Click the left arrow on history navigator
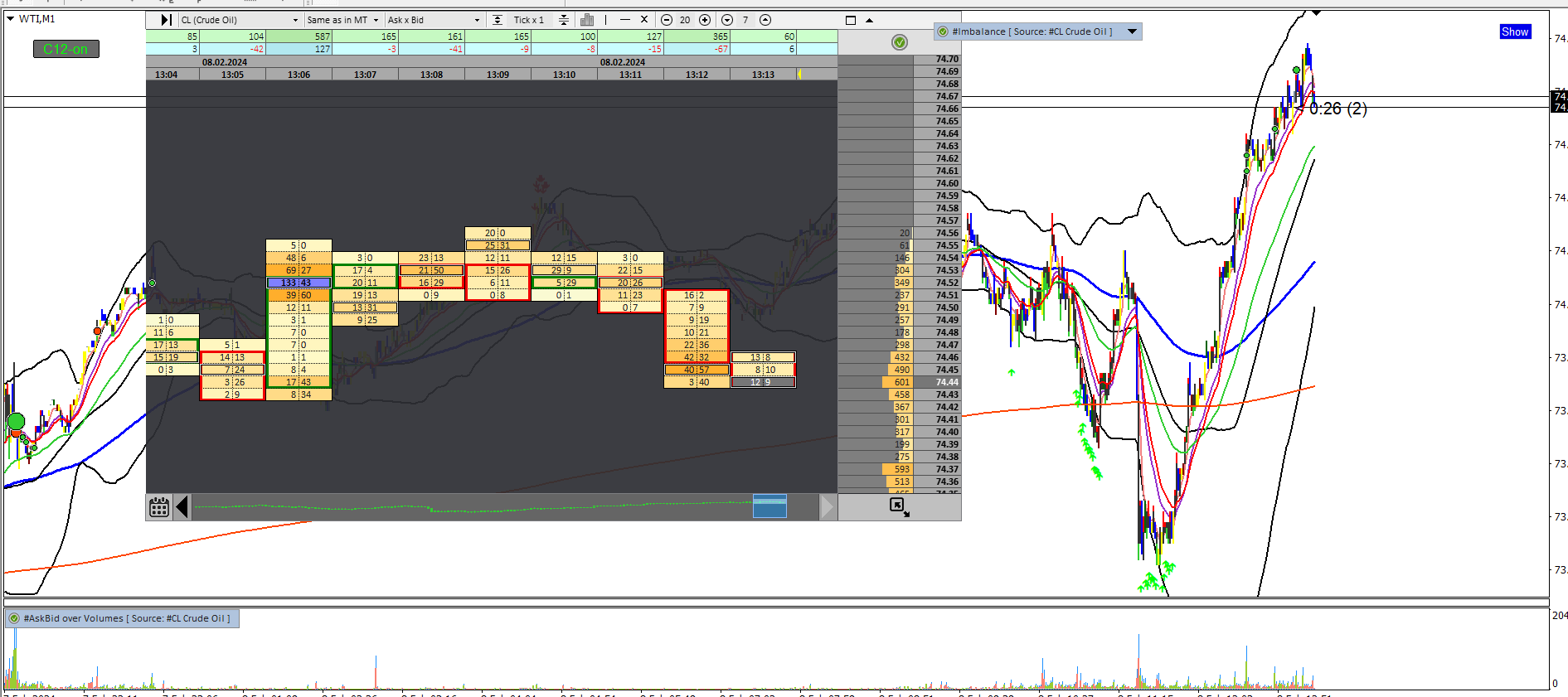Screen dimensions: 1568x697 point(182,506)
